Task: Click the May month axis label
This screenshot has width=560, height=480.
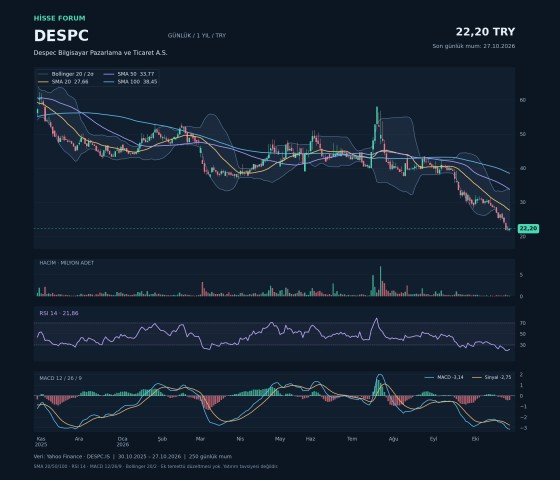Action: (280, 439)
